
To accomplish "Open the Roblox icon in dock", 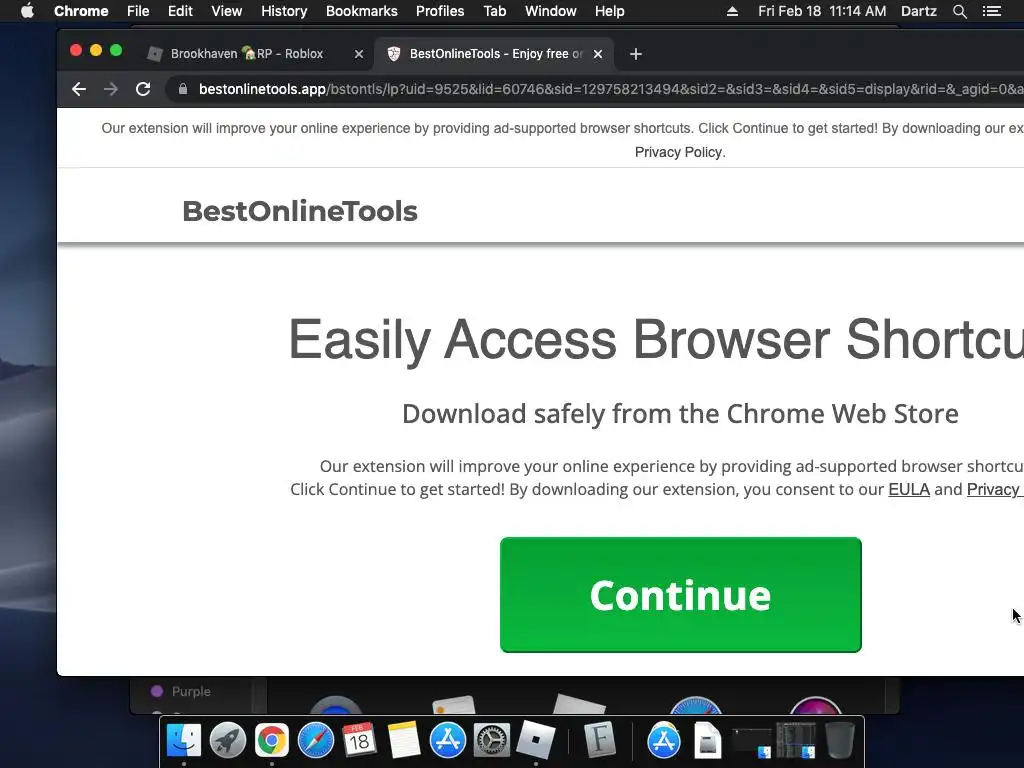I will [536, 741].
